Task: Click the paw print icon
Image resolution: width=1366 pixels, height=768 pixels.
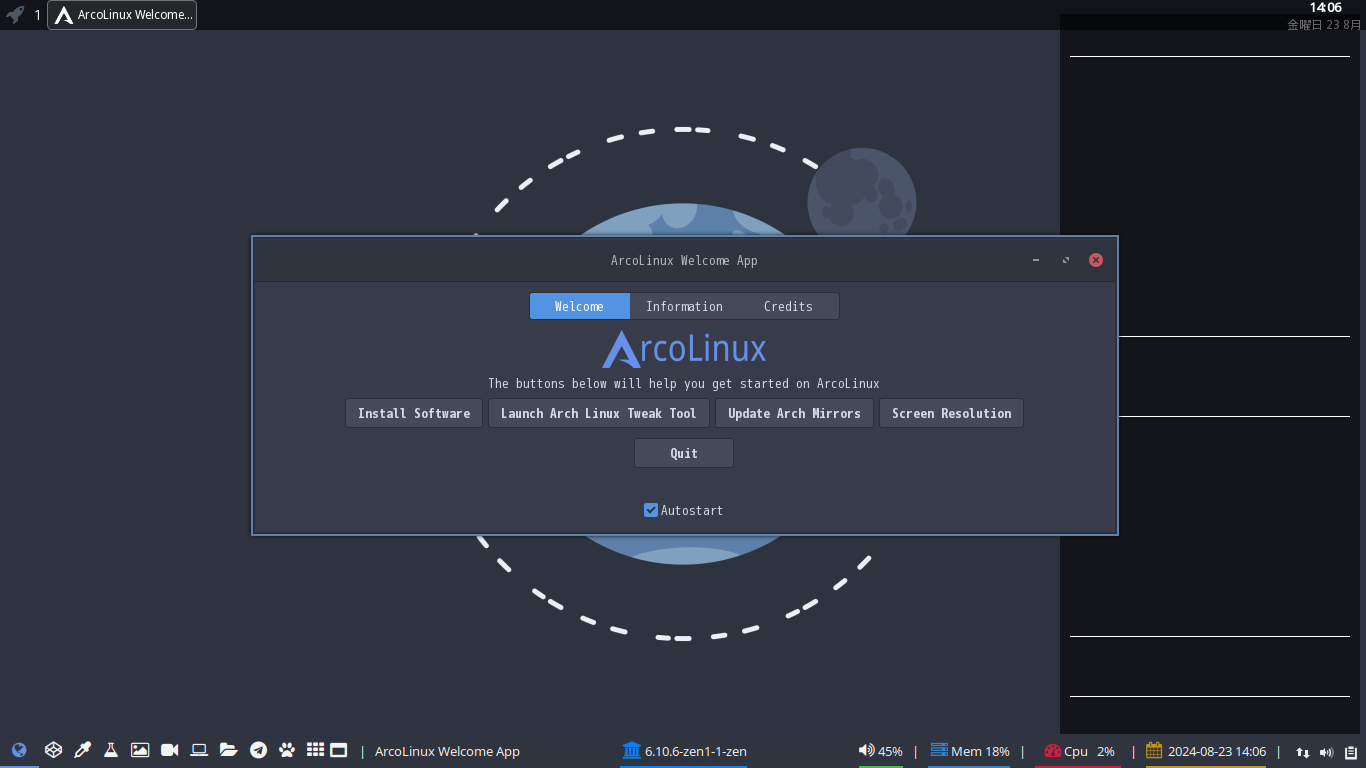Action: (287, 750)
